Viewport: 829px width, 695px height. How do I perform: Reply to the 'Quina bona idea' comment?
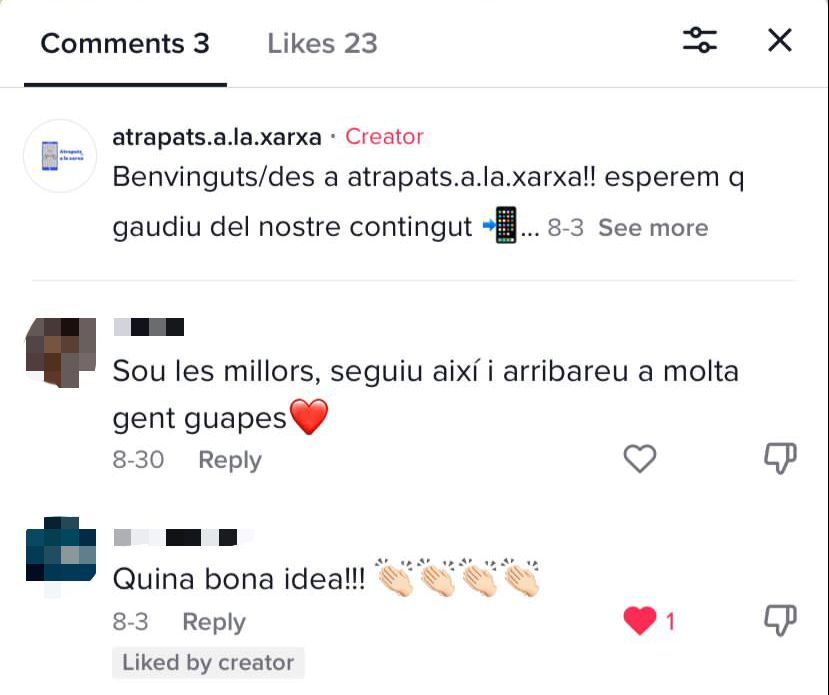coord(214,622)
